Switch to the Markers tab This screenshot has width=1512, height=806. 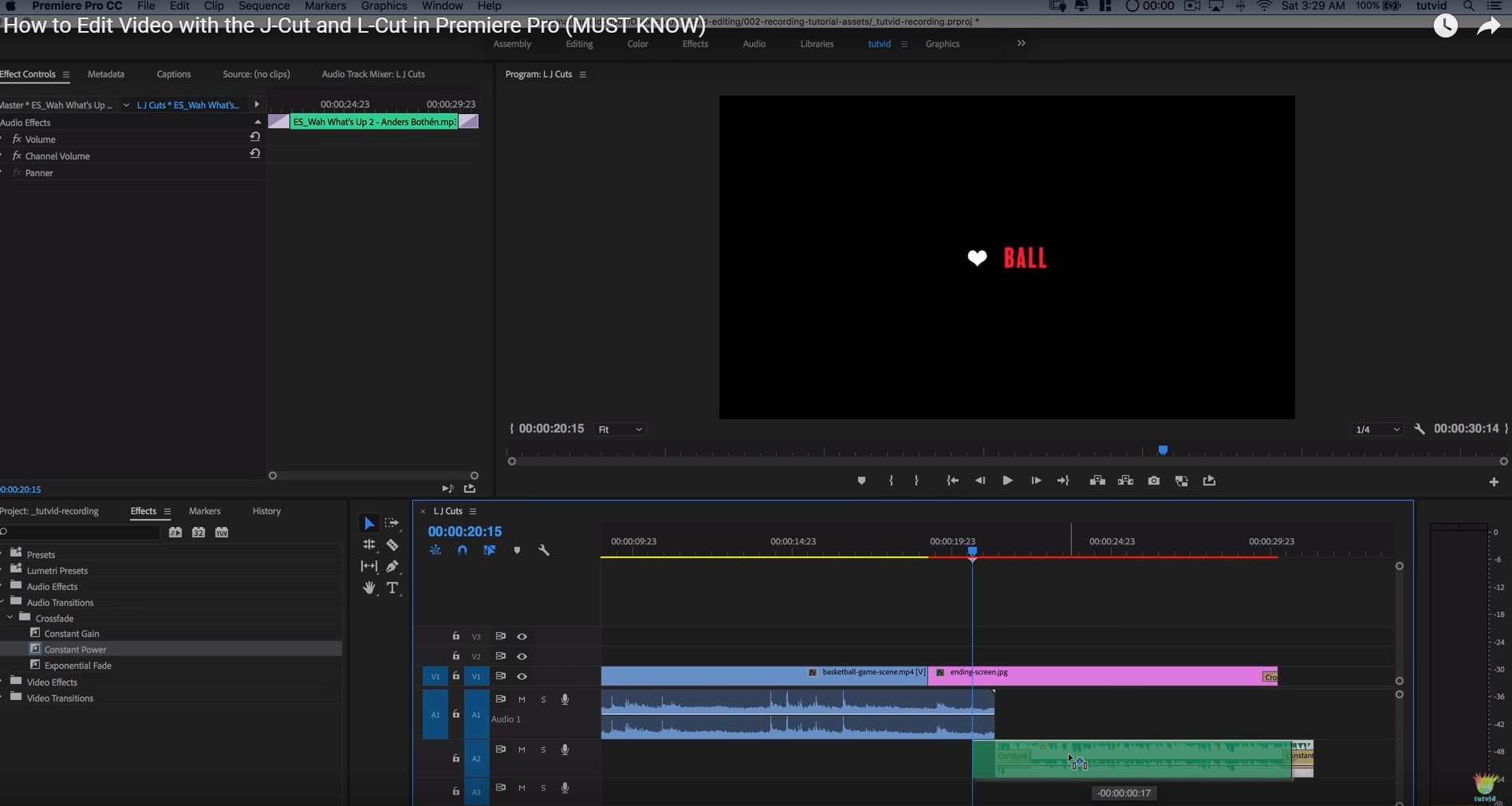tap(204, 511)
